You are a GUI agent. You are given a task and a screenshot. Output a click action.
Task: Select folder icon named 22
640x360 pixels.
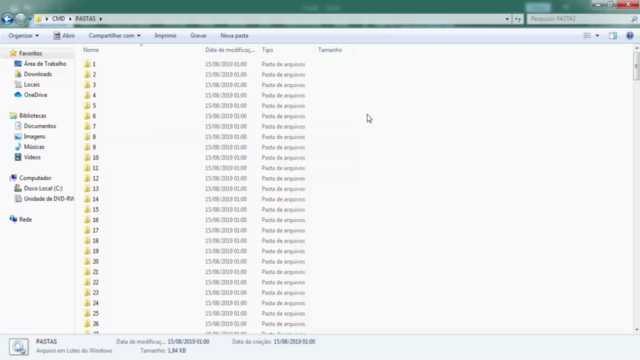point(87,282)
